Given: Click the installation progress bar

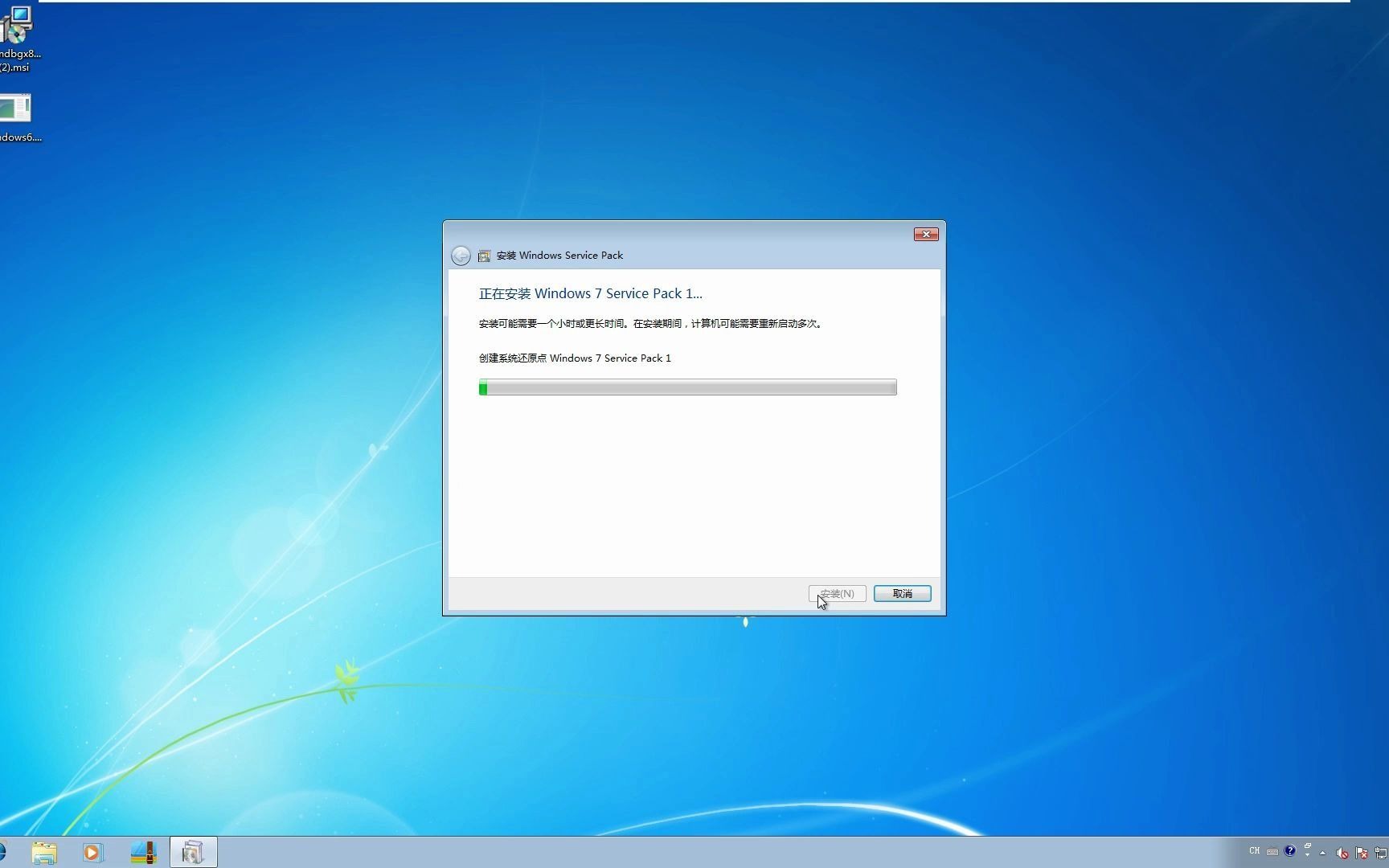Looking at the screenshot, I should point(687,387).
